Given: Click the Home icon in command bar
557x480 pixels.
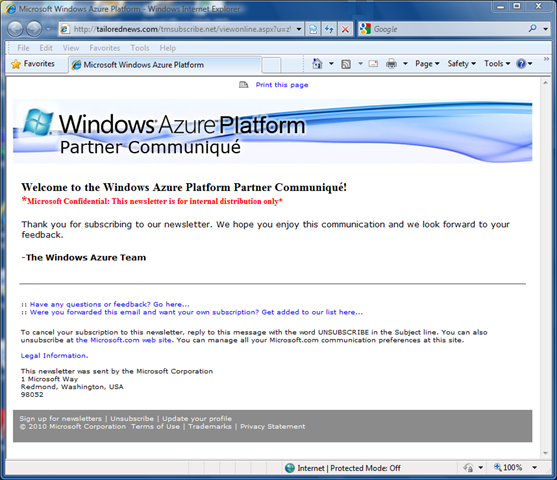Looking at the screenshot, I should [x=317, y=64].
